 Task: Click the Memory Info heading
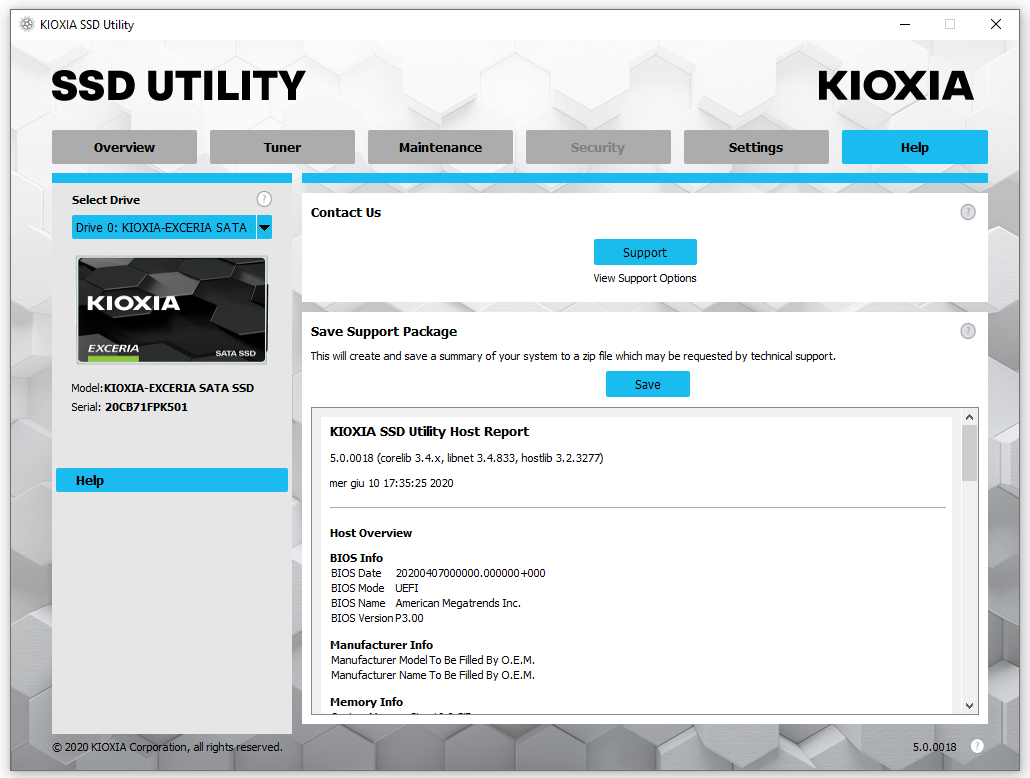[367, 702]
